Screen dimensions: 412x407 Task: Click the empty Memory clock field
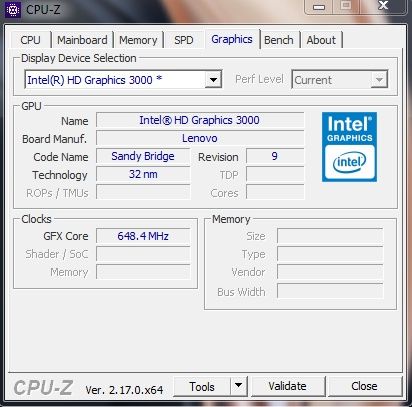coord(143,272)
